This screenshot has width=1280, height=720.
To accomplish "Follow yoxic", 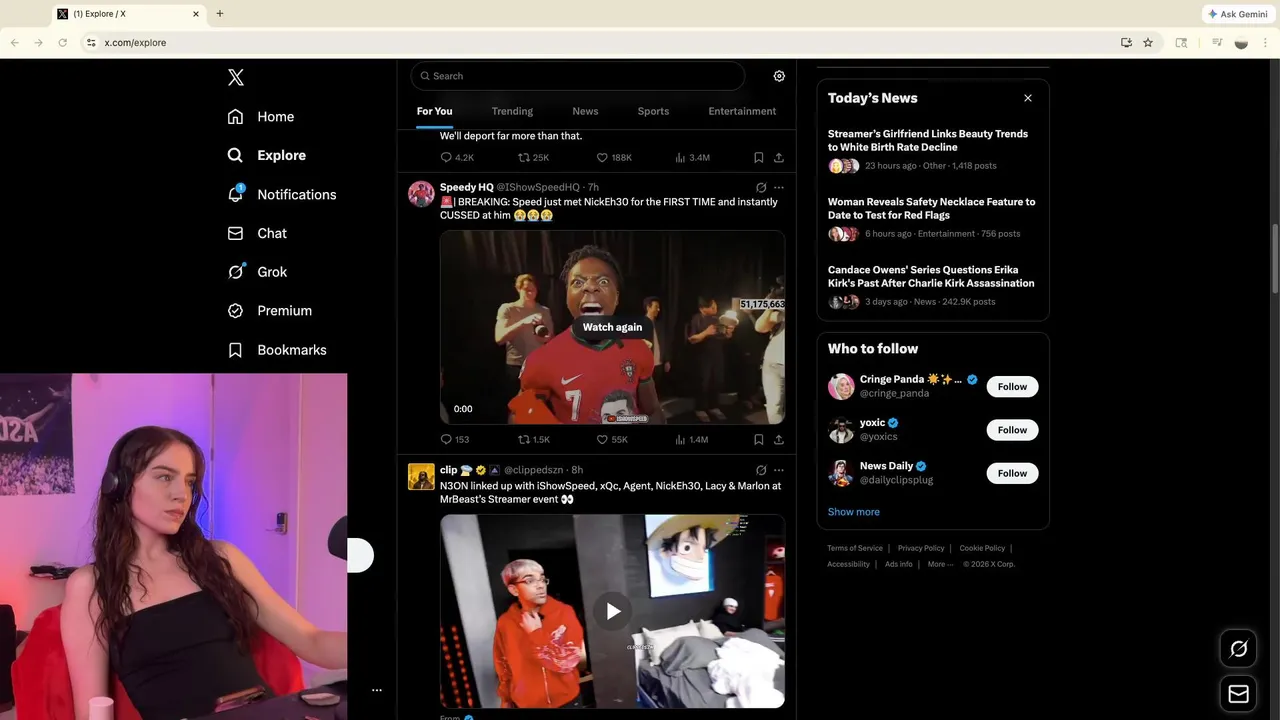I will pyautogui.click(x=1012, y=430).
